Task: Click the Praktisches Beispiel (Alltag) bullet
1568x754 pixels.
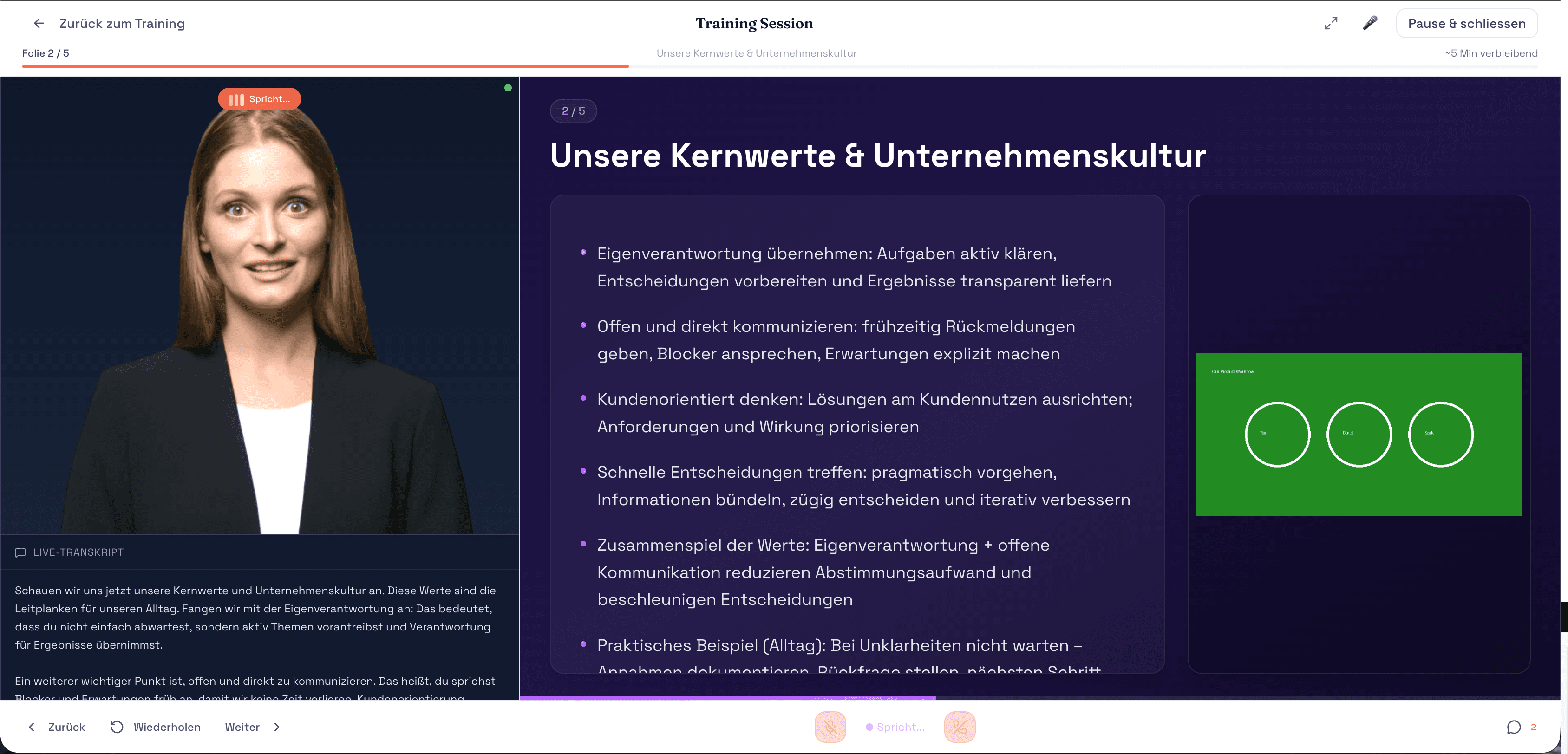Action: [x=849, y=654]
